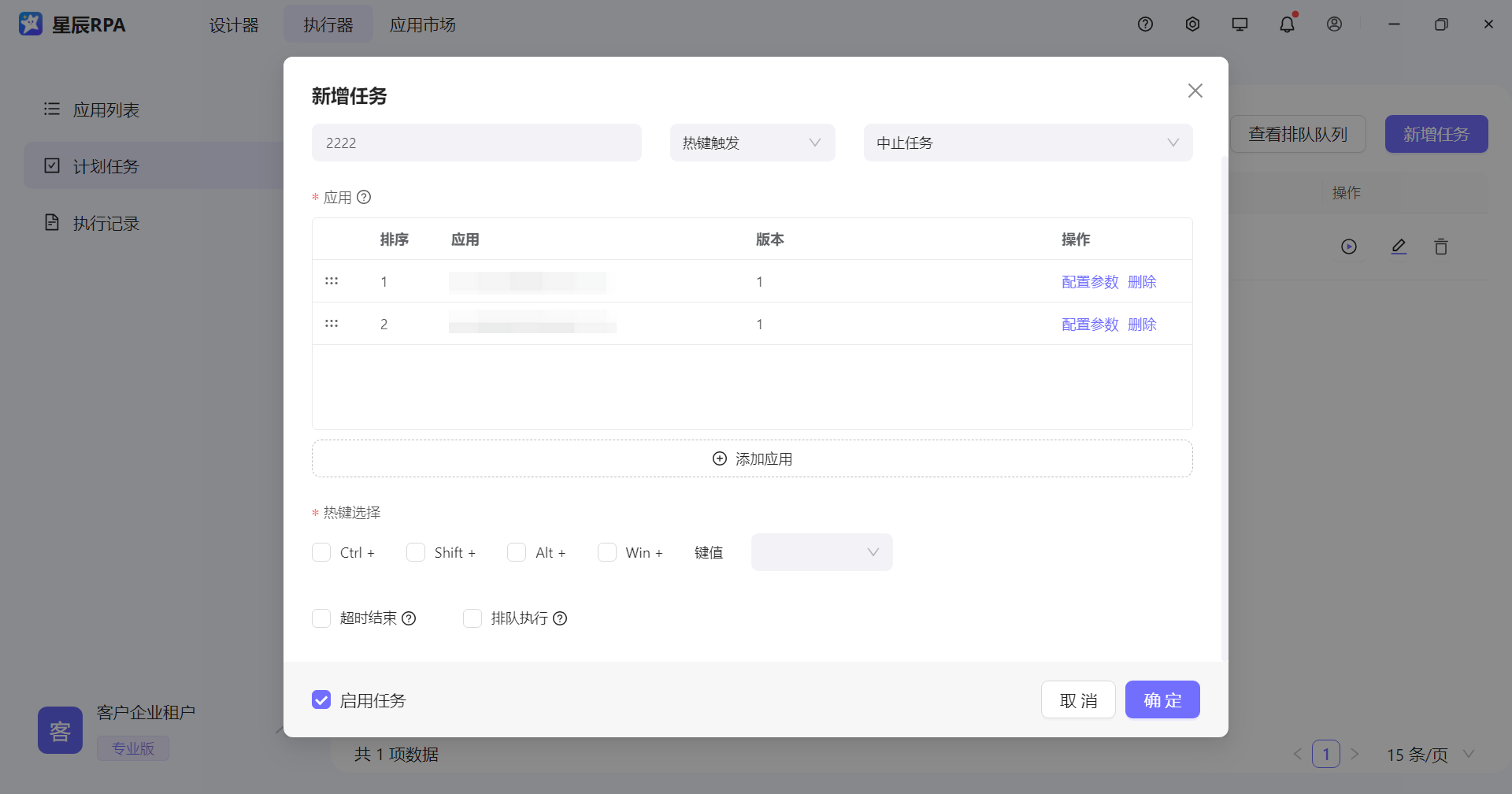Viewport: 1512px width, 794px height.
Task: Click the help icon next to 应用 label
Action: [364, 198]
